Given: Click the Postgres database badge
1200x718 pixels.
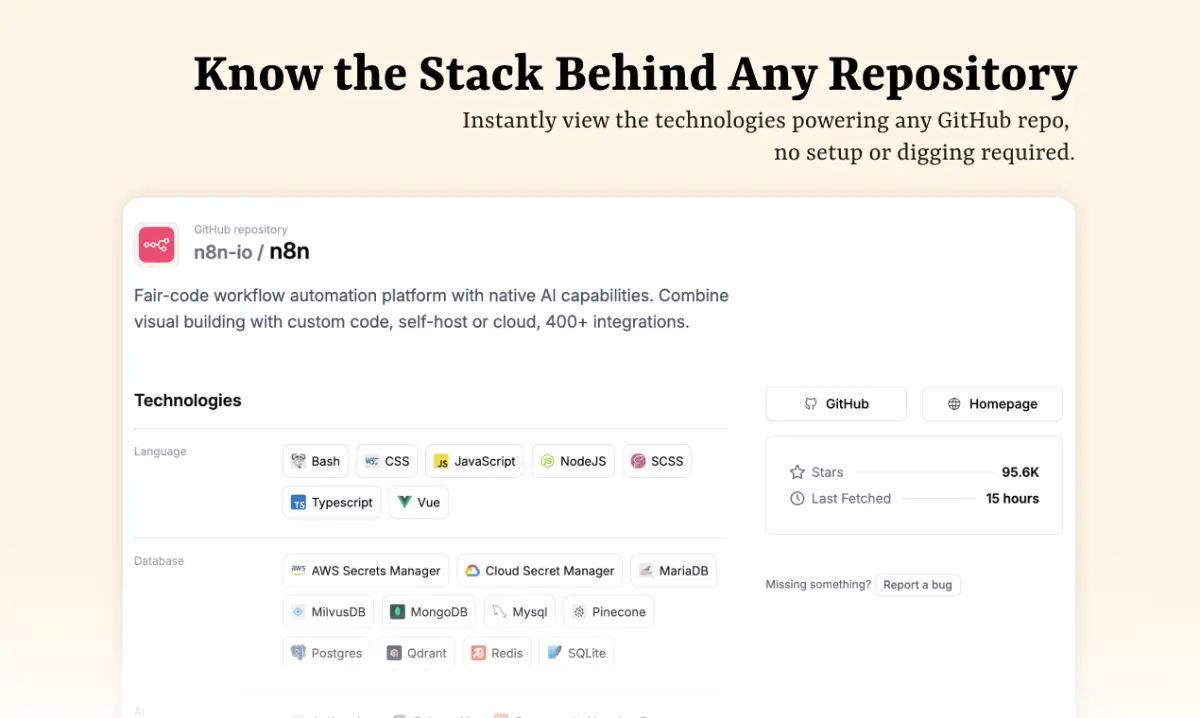Looking at the screenshot, I should (326, 652).
